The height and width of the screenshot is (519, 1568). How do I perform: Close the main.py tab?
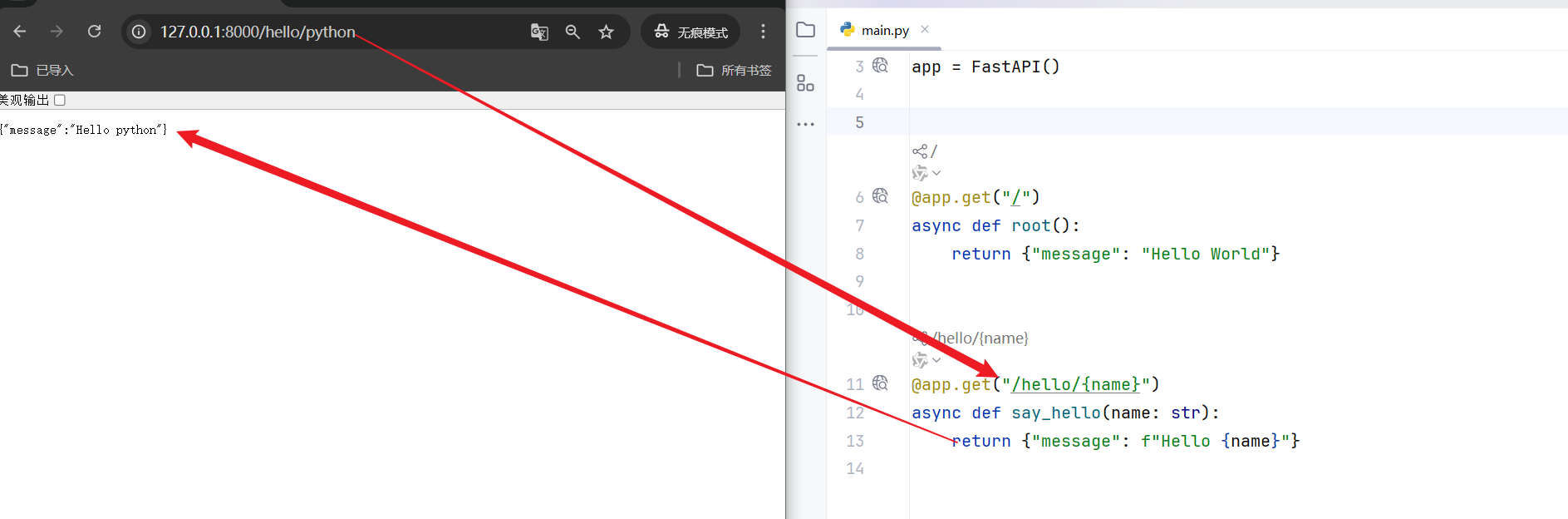point(925,29)
